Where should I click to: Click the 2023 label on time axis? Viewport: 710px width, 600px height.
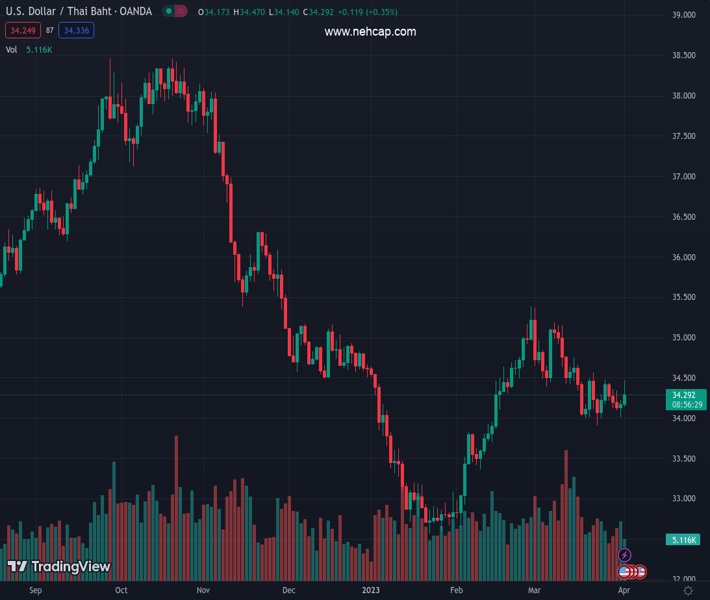click(x=370, y=590)
